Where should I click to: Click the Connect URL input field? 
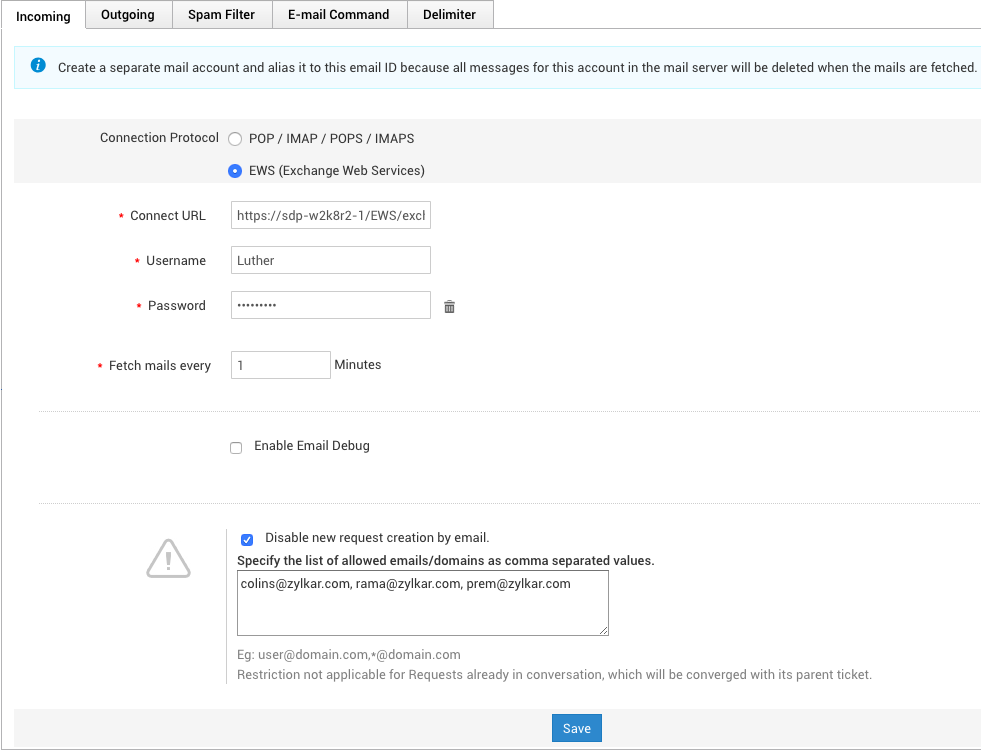click(330, 216)
